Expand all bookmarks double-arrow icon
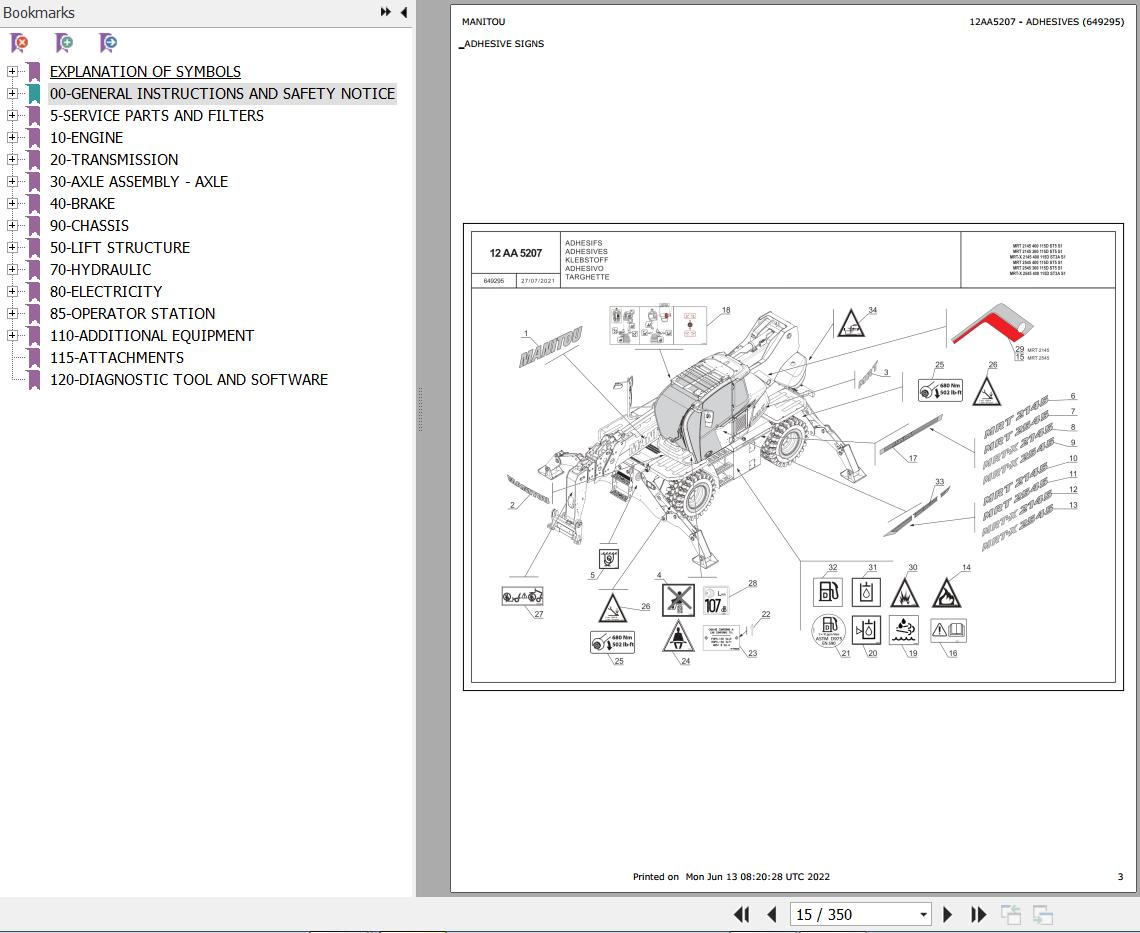Image resolution: width=1140 pixels, height=933 pixels. [385, 12]
